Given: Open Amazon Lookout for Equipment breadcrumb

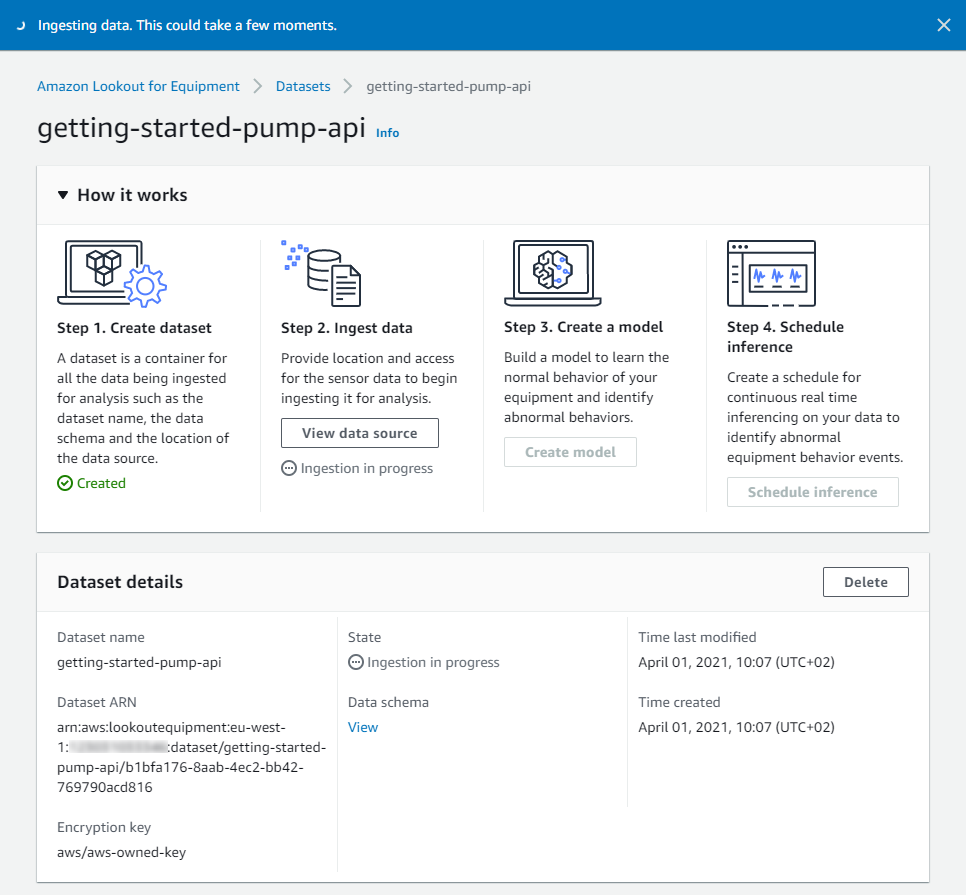Looking at the screenshot, I should tap(138, 86).
